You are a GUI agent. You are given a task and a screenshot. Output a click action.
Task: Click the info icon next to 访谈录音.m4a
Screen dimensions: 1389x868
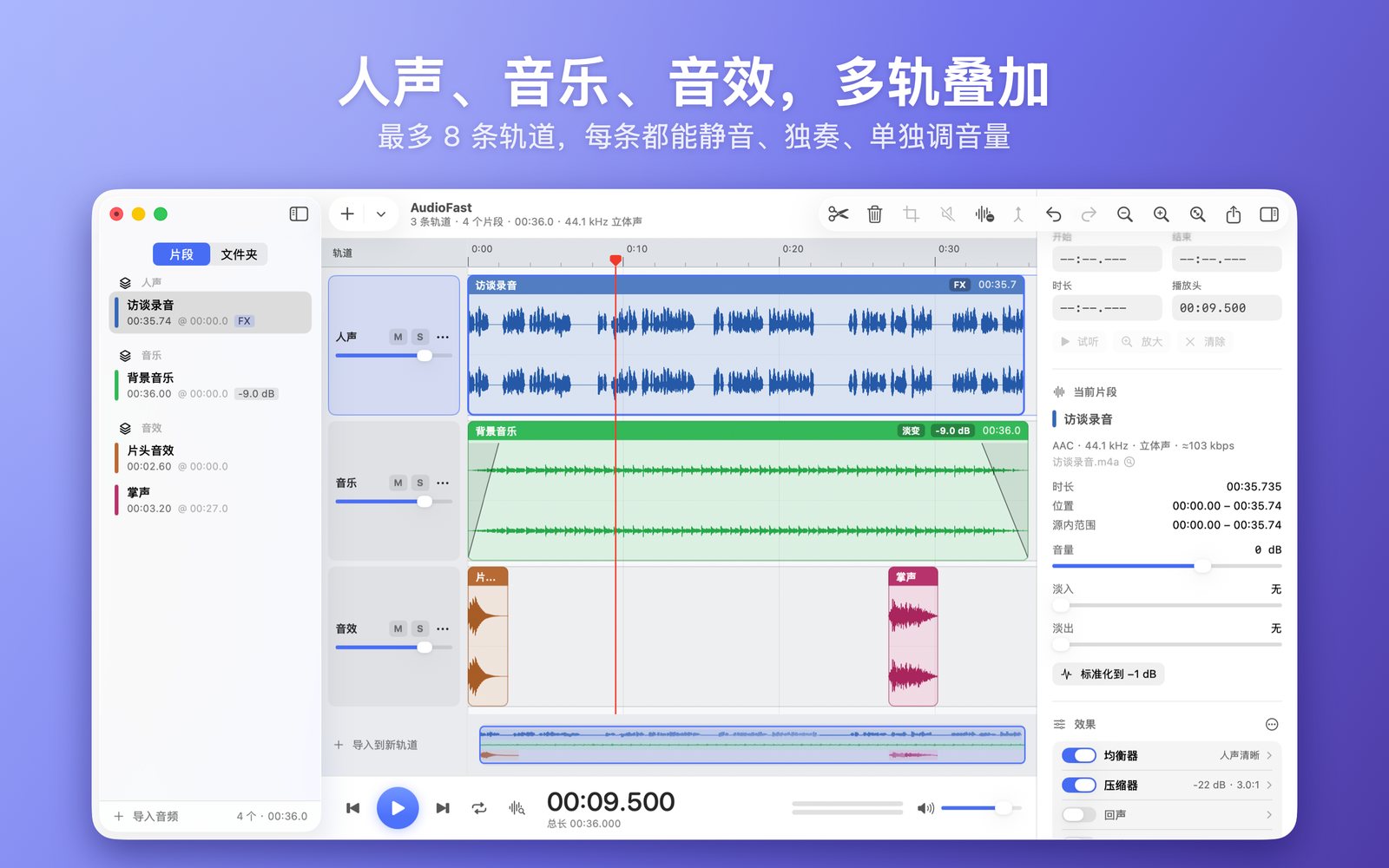click(x=1129, y=462)
